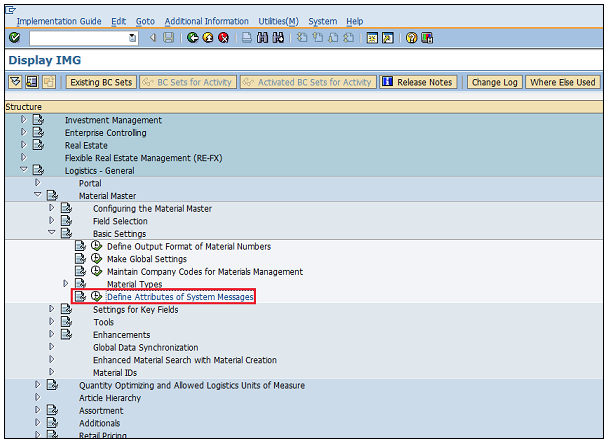The width and height of the screenshot is (609, 445).
Task: Click the Customize Local Layout icon
Action: (x=427, y=38)
